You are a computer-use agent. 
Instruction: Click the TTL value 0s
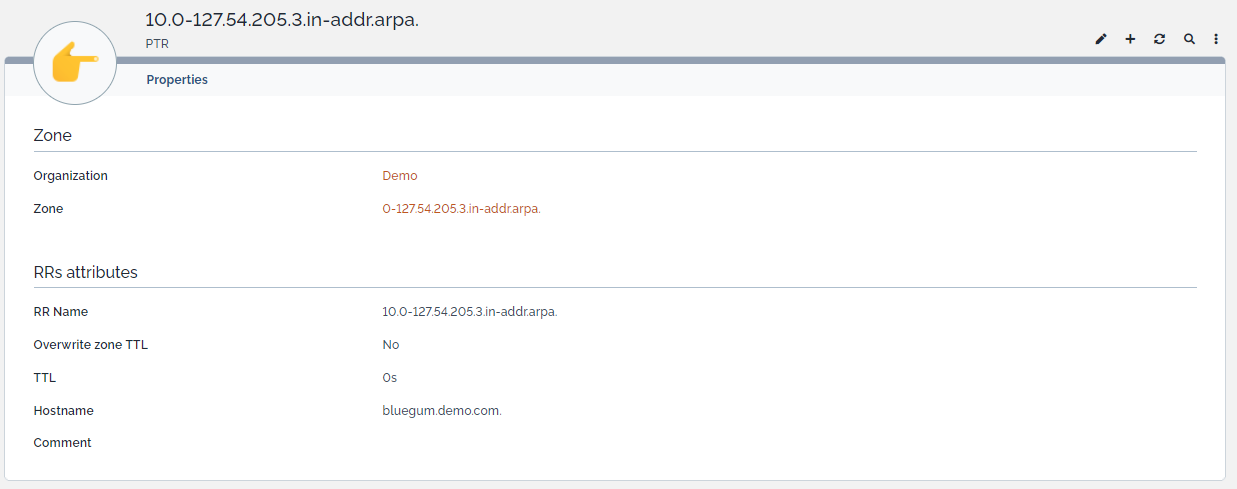coord(389,378)
